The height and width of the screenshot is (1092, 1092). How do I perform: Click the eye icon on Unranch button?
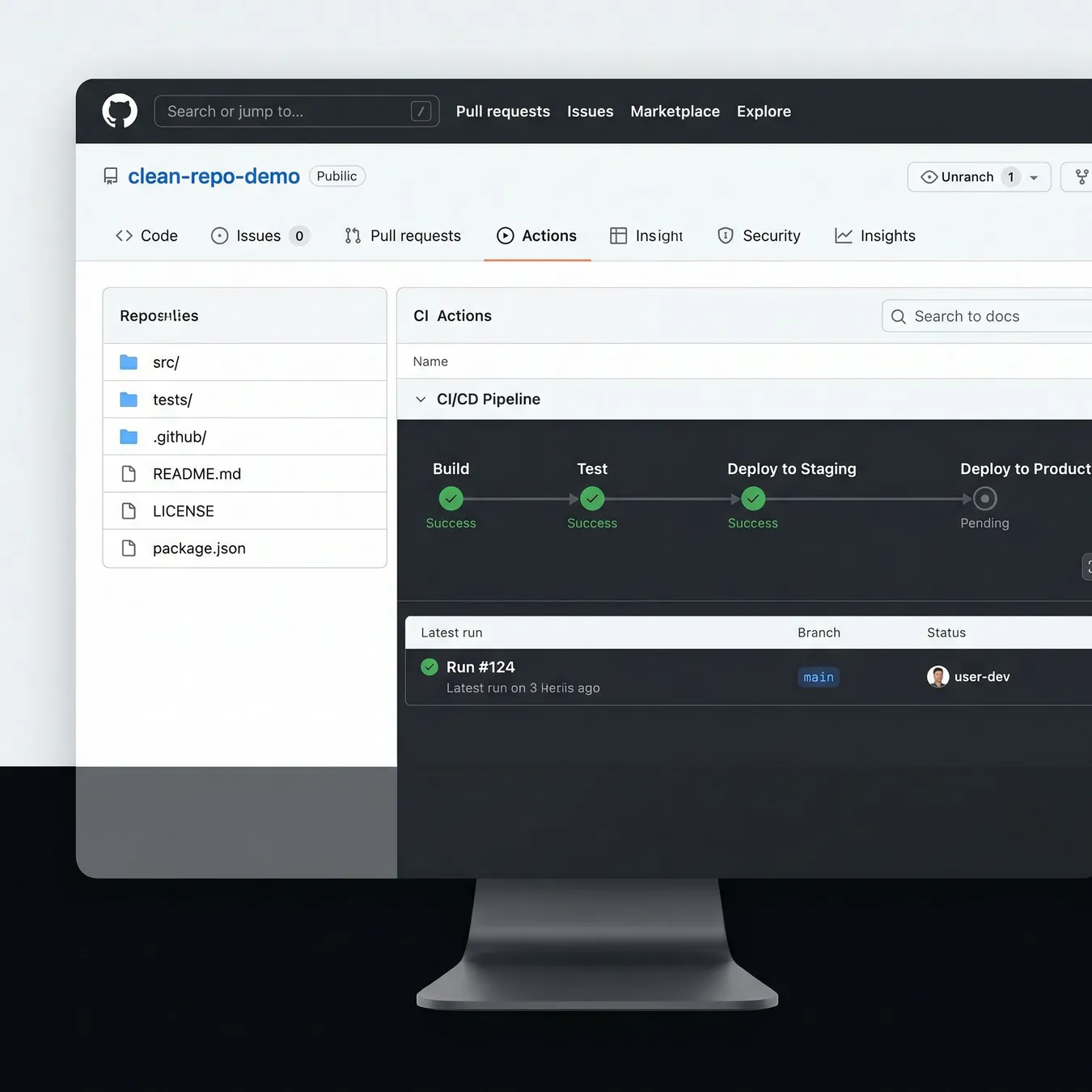[929, 177]
